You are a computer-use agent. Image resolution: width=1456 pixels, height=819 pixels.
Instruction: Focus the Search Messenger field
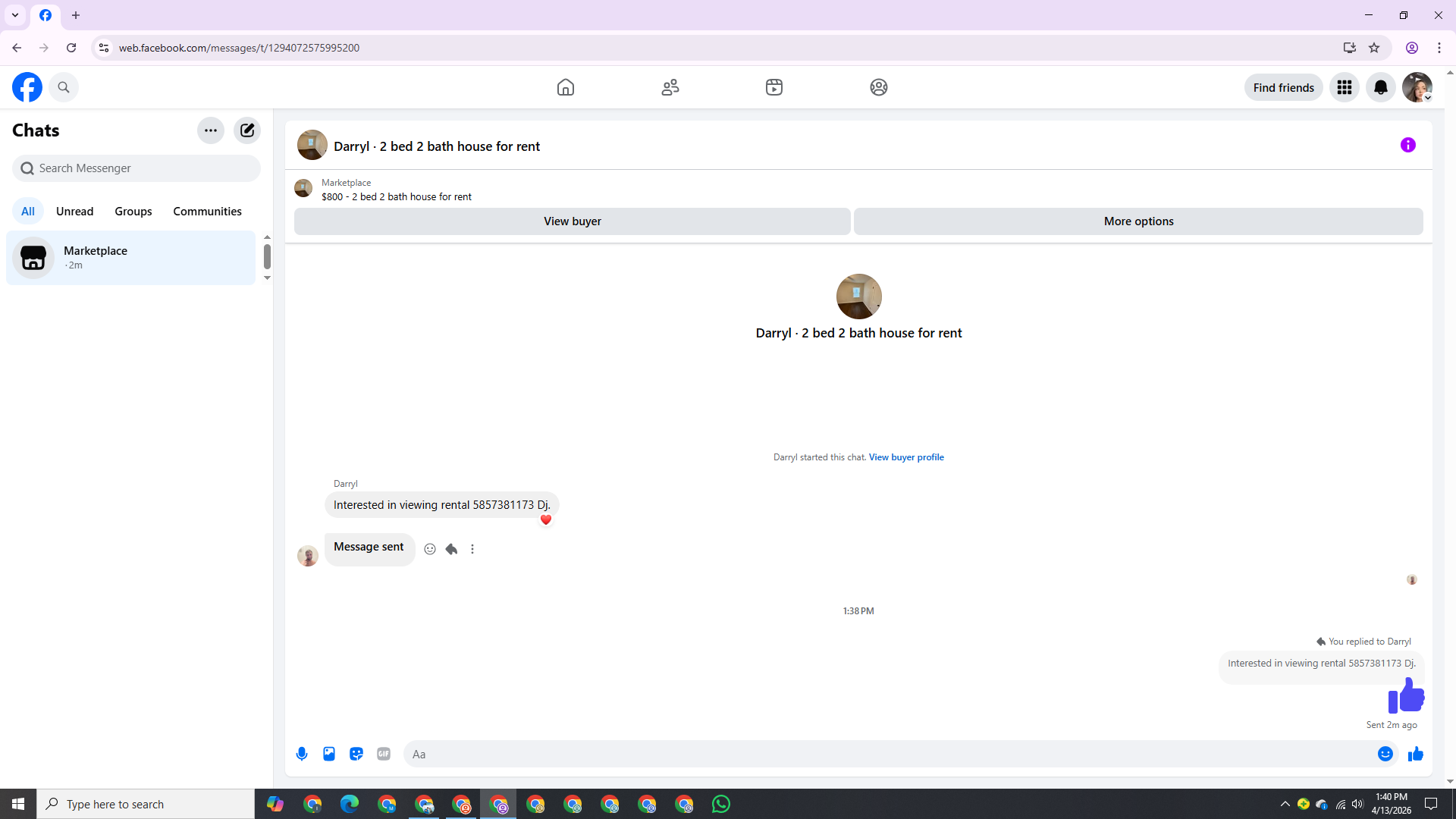point(136,168)
